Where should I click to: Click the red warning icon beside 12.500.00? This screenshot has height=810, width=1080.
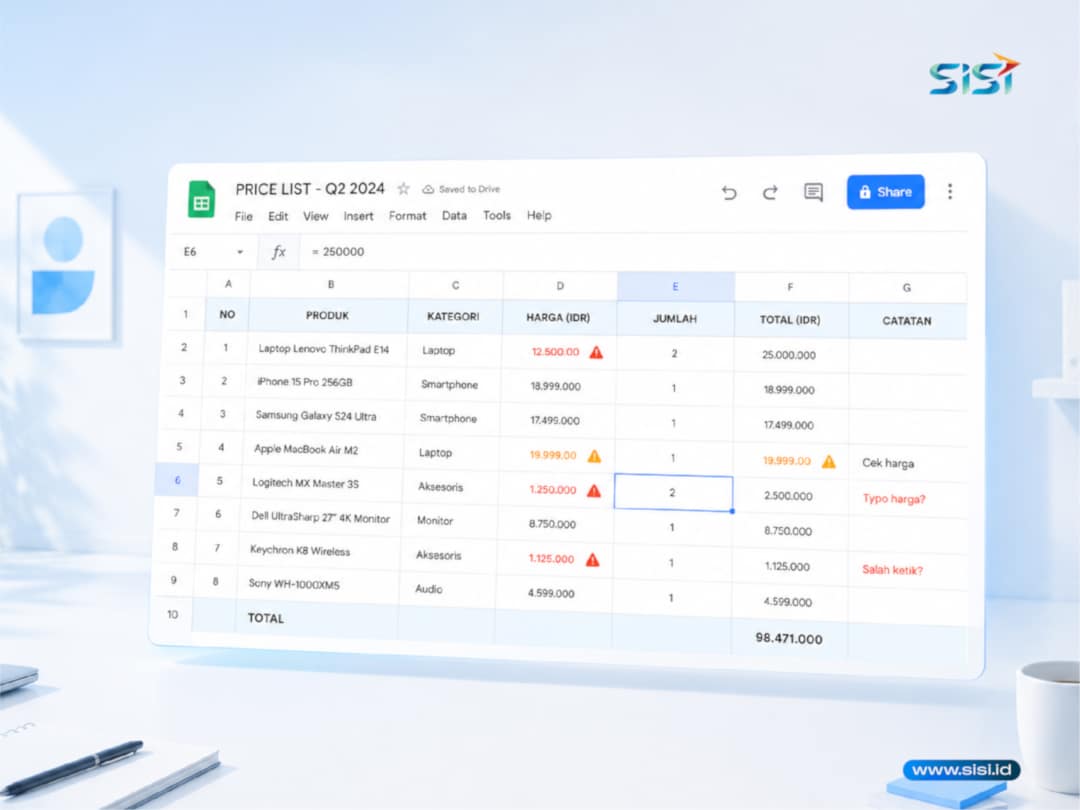[596, 352]
